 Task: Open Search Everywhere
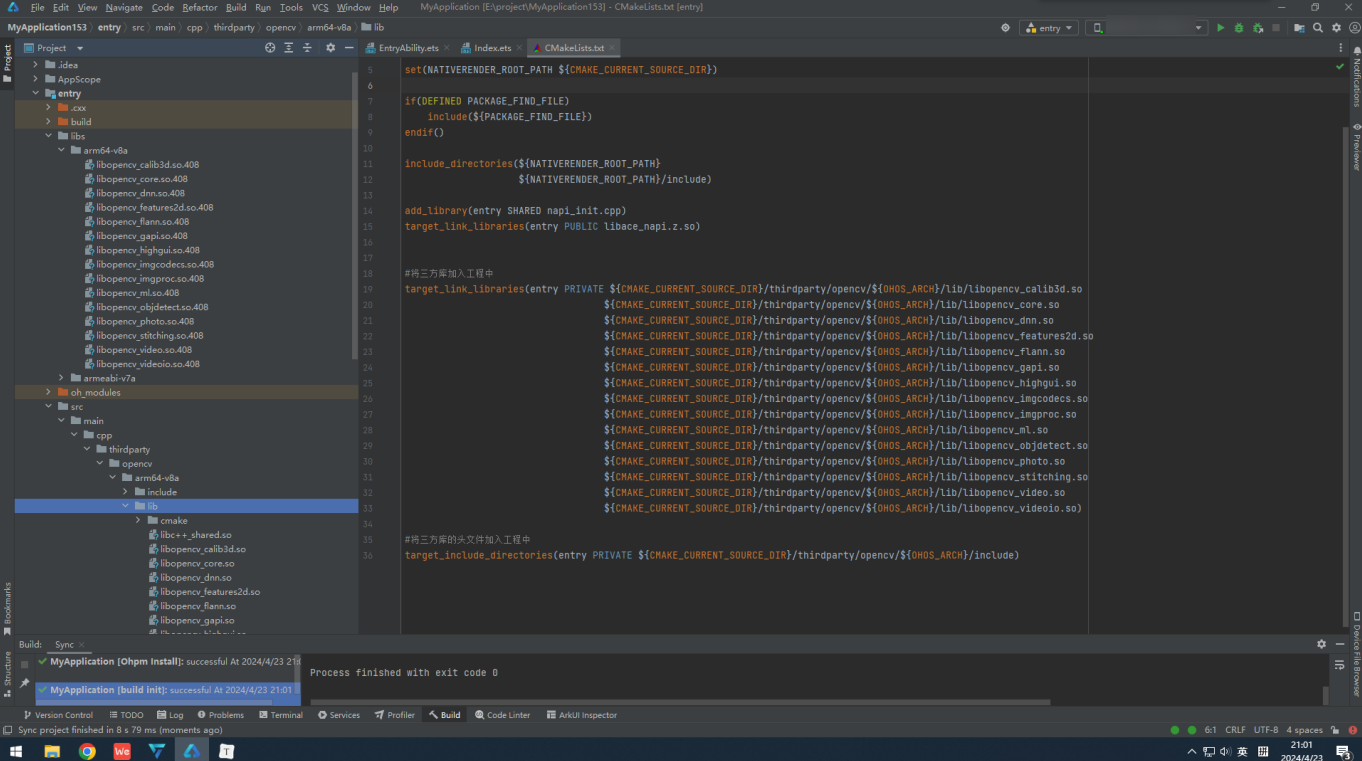(1318, 27)
